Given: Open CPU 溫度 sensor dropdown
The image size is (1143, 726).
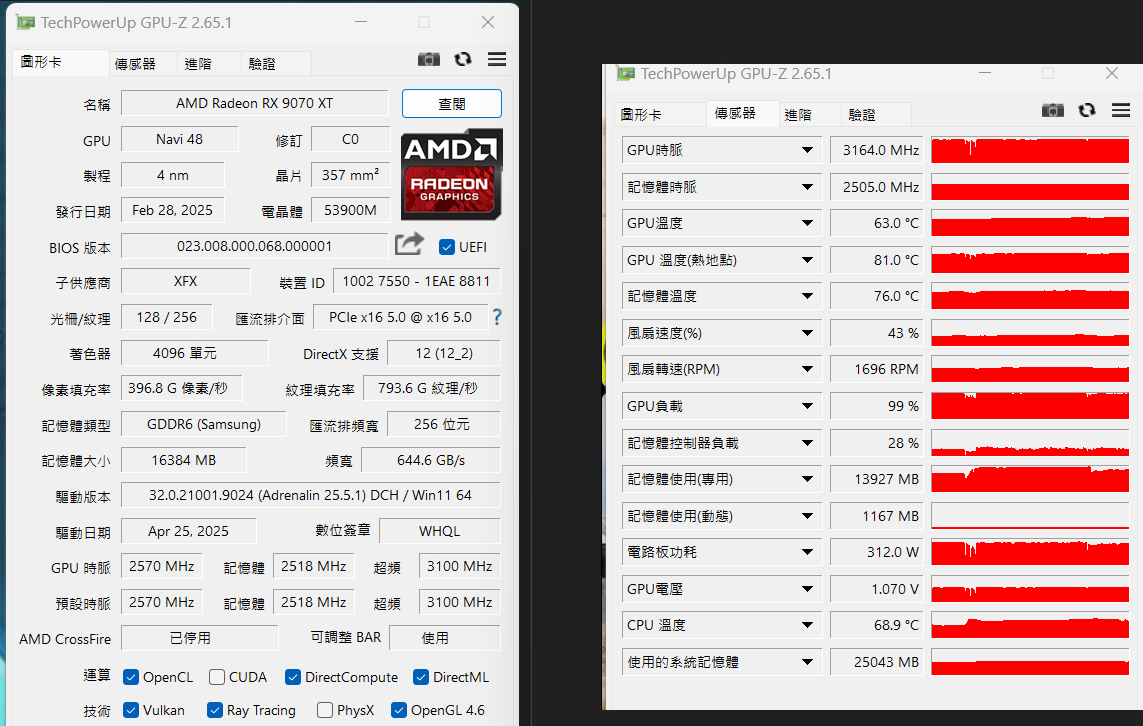Looking at the screenshot, I should tap(807, 625).
